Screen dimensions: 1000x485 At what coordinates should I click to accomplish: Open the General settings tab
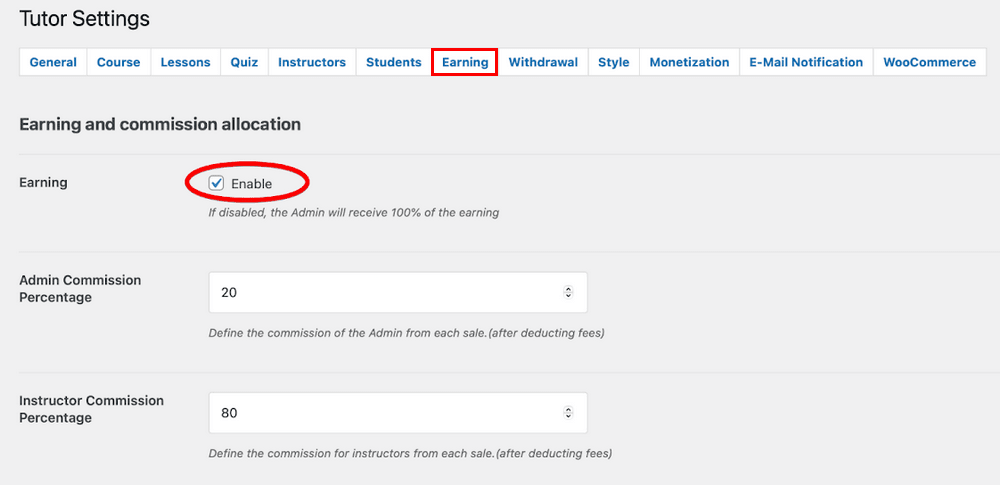(53, 62)
